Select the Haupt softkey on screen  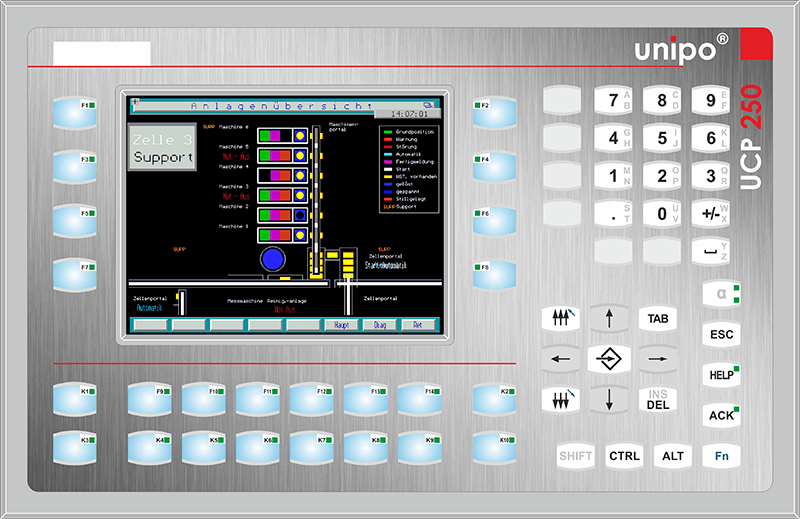342,324
